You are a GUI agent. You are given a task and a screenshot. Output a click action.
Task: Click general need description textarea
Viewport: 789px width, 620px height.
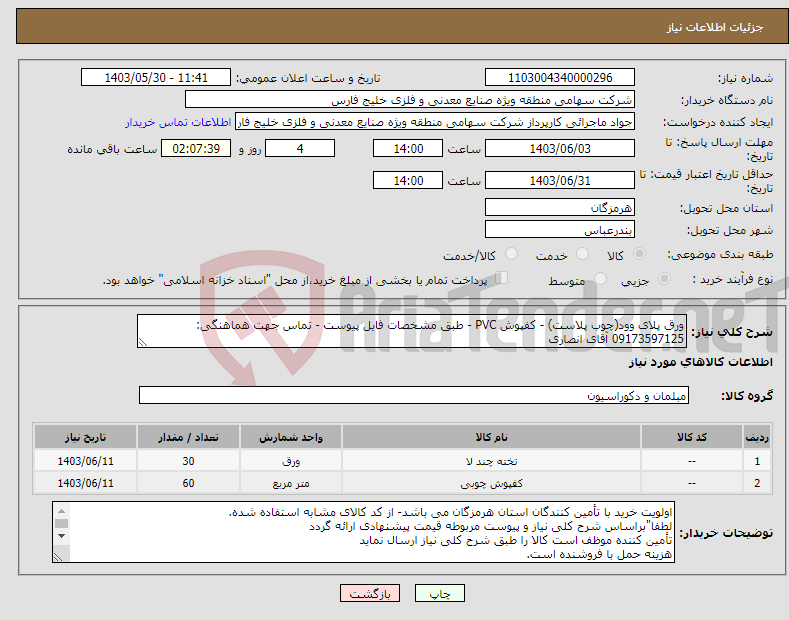coord(412,331)
